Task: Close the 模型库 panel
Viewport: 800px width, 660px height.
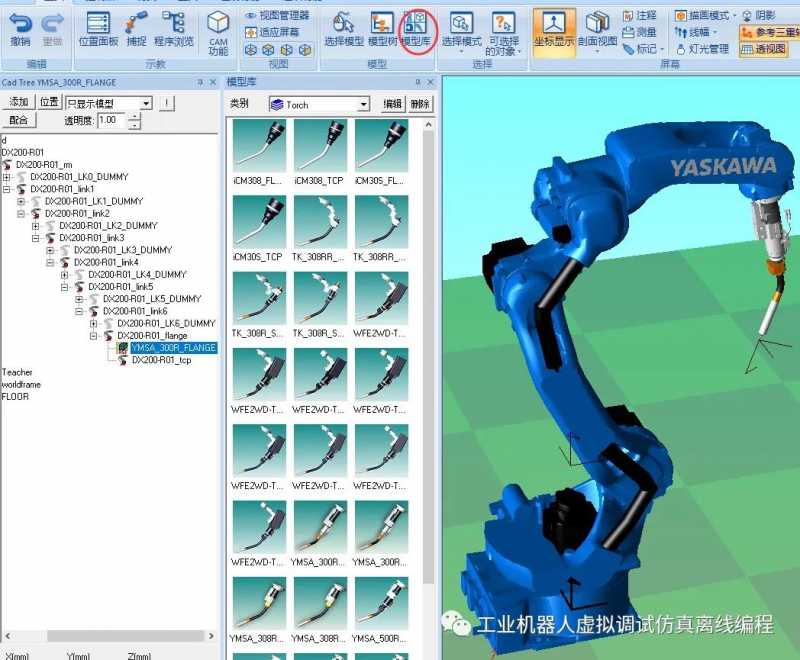Action: [431, 82]
